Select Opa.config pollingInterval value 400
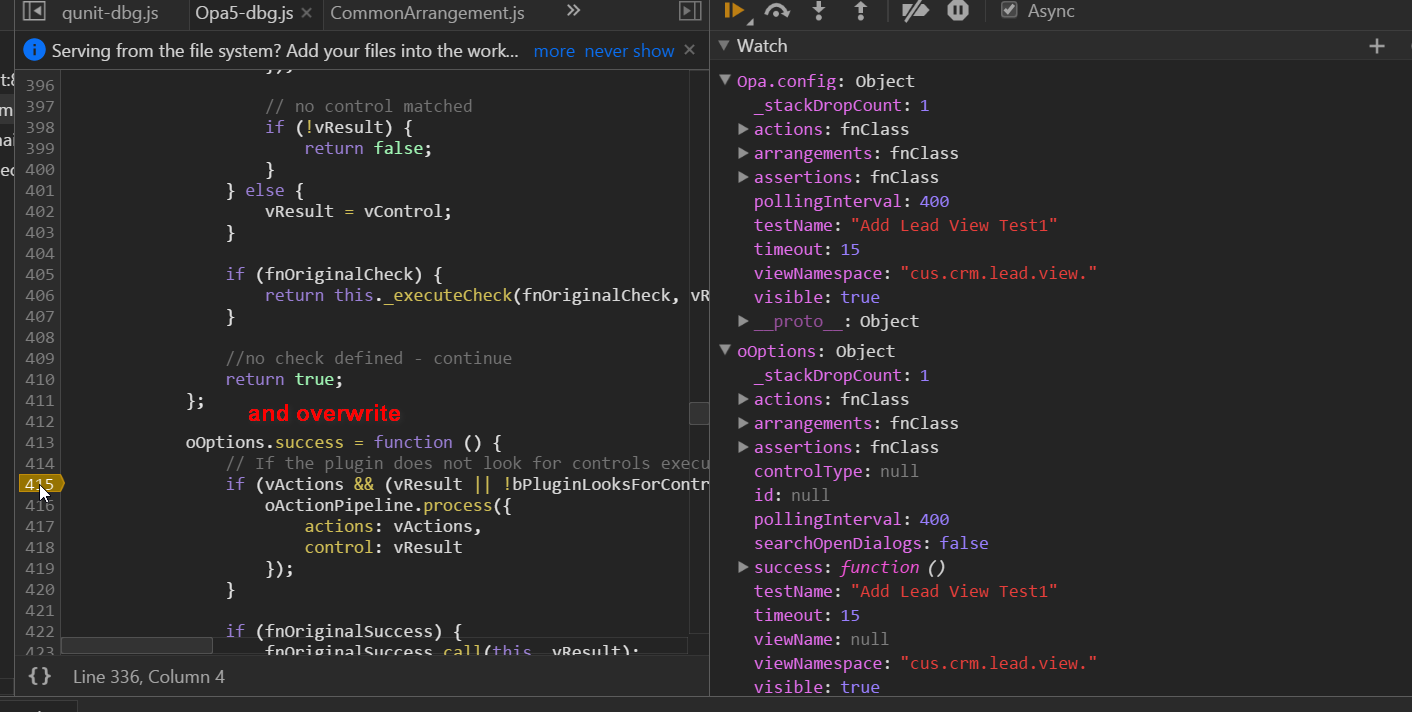Image resolution: width=1412 pixels, height=712 pixels. (x=934, y=201)
